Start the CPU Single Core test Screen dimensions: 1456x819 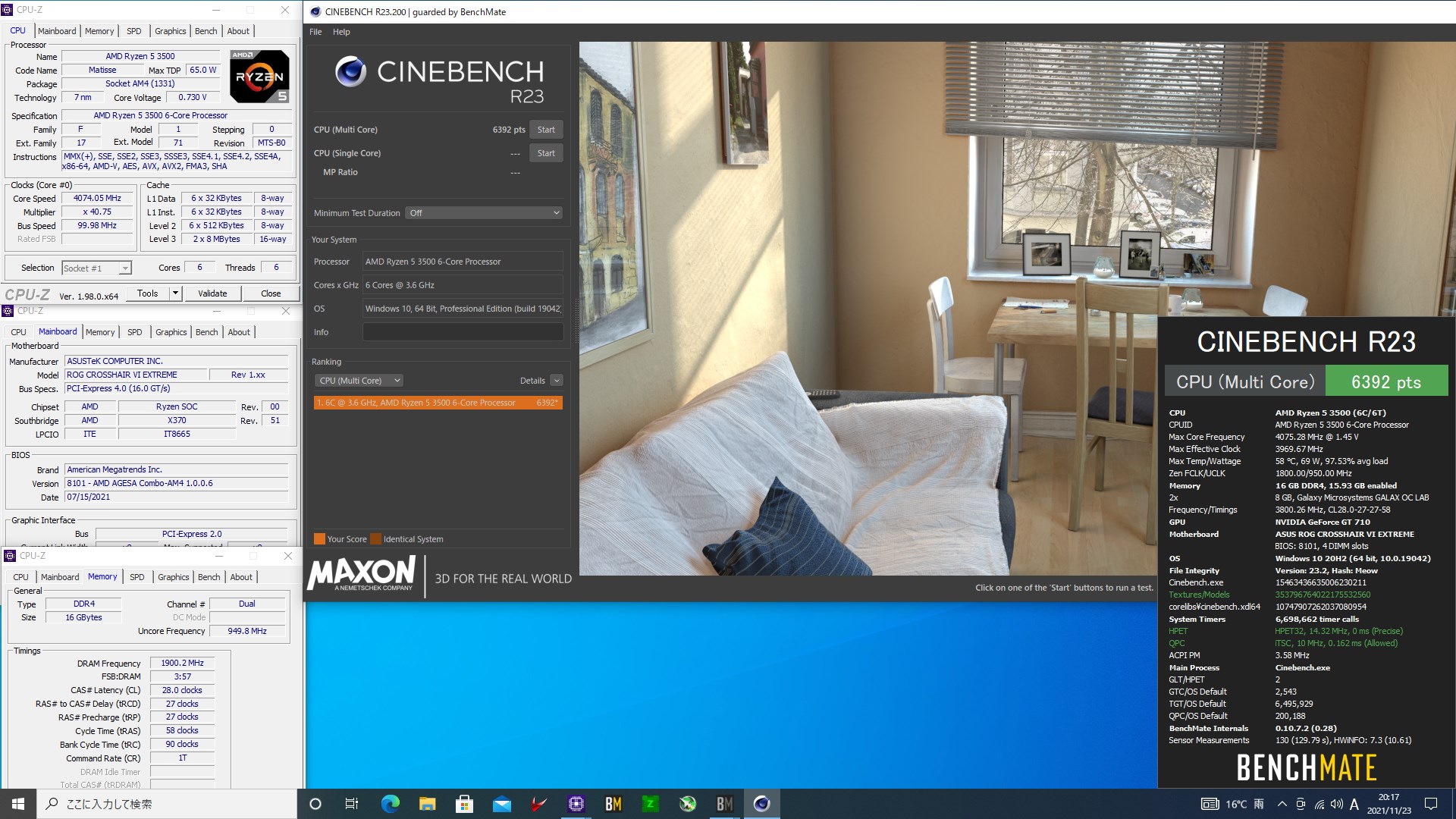tap(546, 153)
